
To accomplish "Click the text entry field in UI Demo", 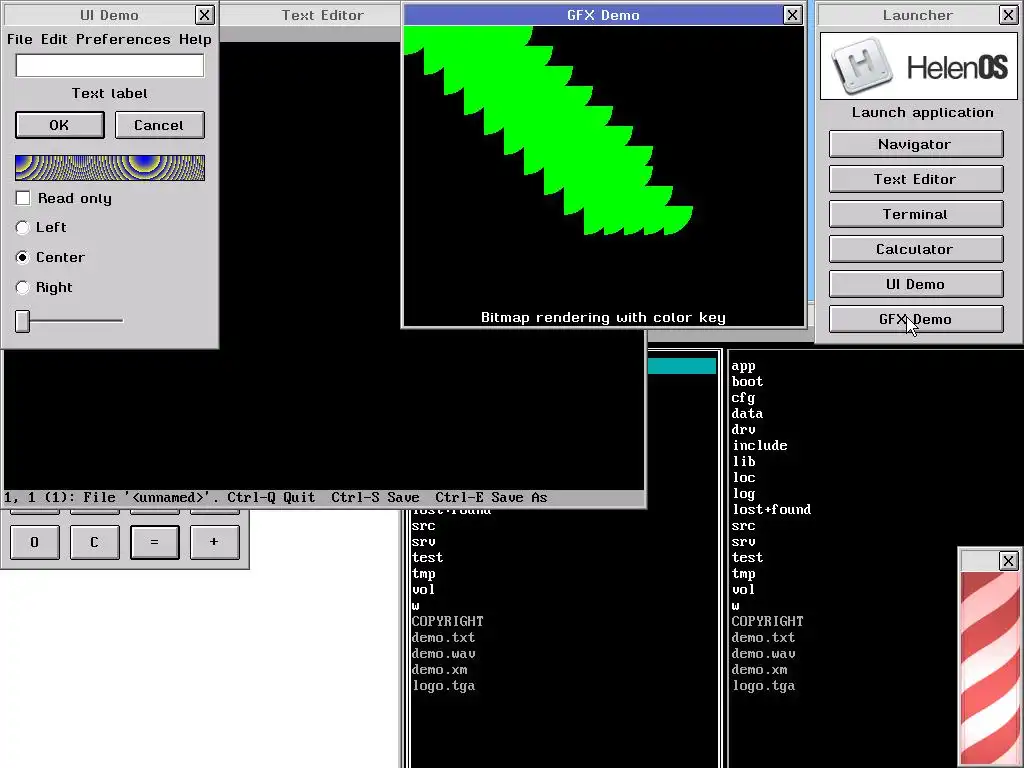I will tap(110, 65).
